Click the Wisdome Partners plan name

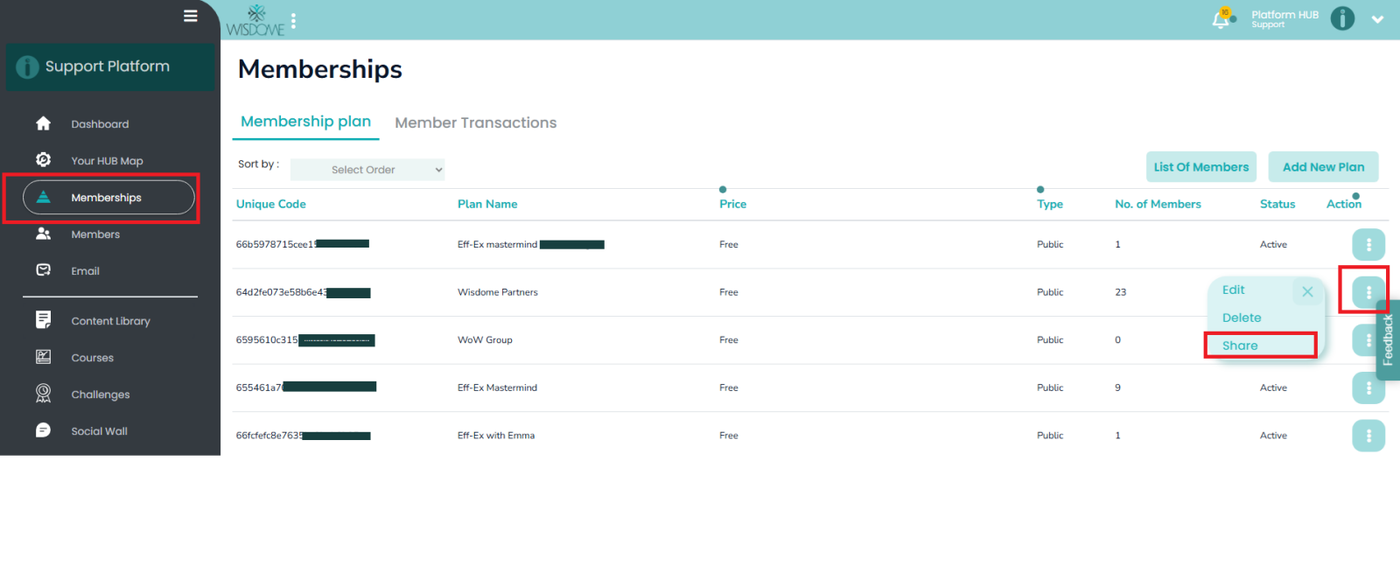point(497,292)
